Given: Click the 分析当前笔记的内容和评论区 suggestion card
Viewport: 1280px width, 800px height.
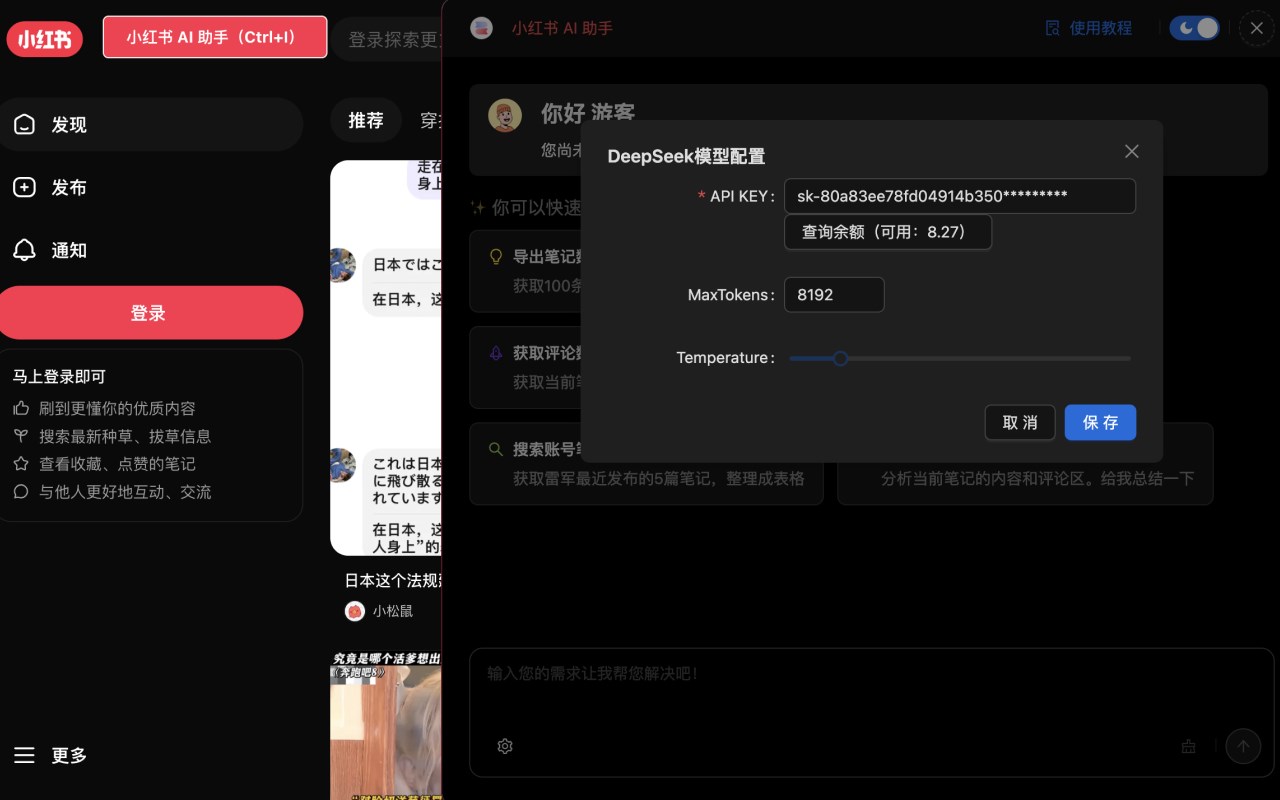Looking at the screenshot, I should [1025, 463].
